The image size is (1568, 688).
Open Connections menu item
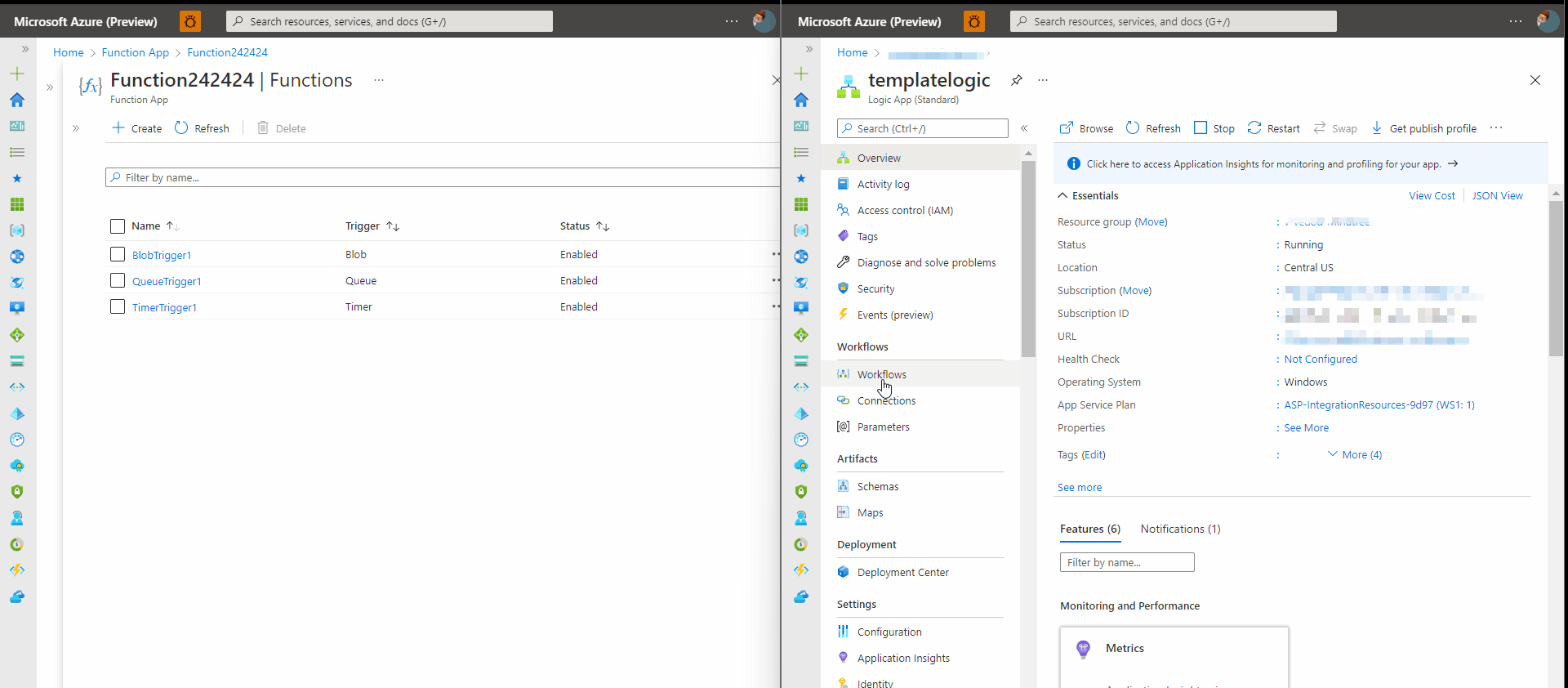(x=920, y=400)
